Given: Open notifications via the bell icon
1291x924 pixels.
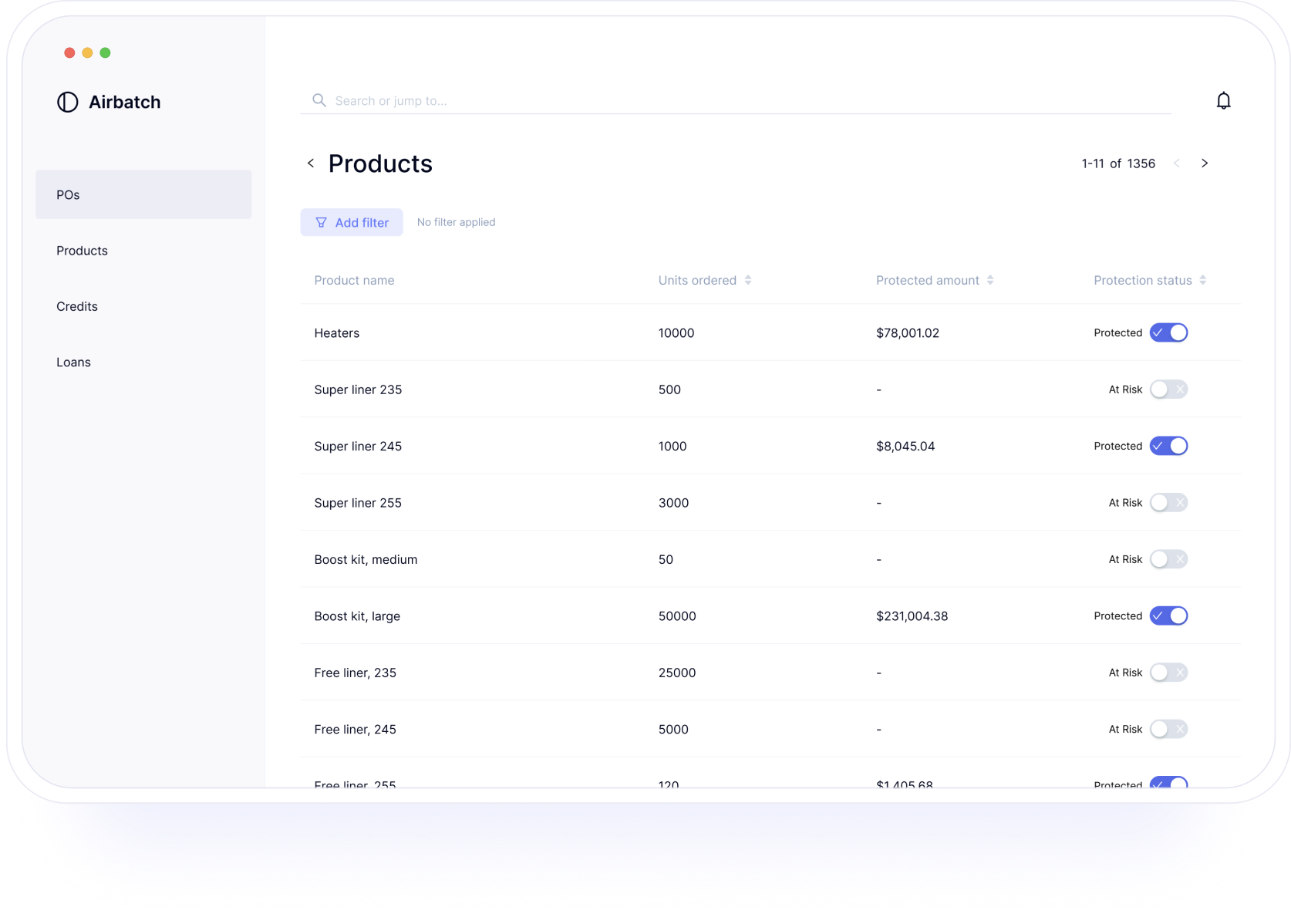Looking at the screenshot, I should click(1223, 100).
